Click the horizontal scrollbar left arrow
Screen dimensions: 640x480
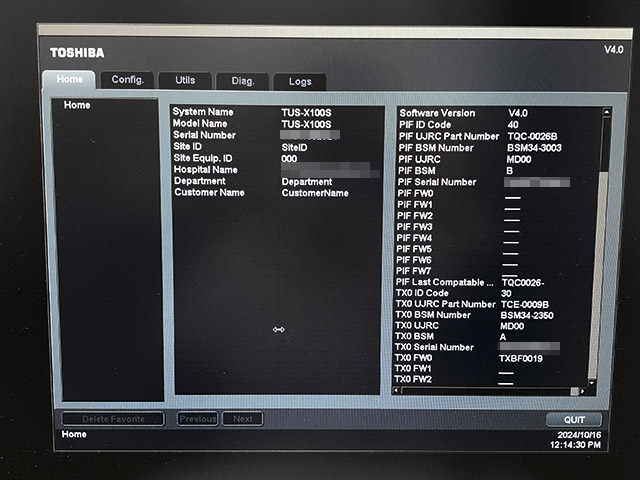click(x=396, y=391)
